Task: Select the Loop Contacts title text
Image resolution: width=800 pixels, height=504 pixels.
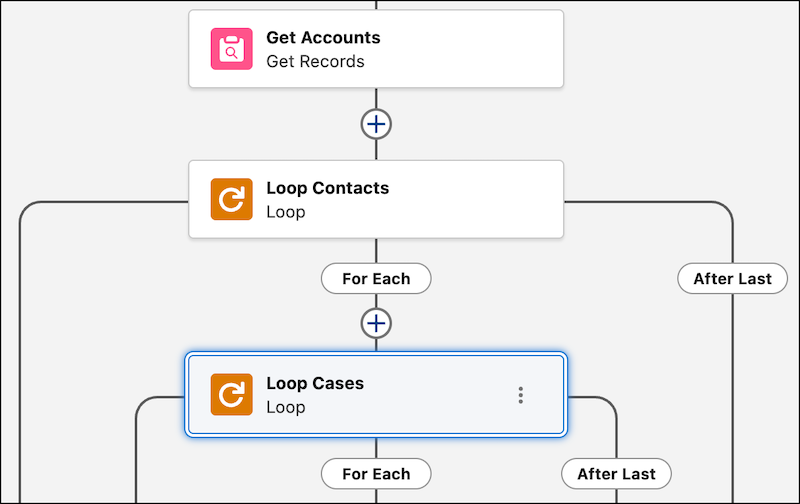Action: pos(327,188)
